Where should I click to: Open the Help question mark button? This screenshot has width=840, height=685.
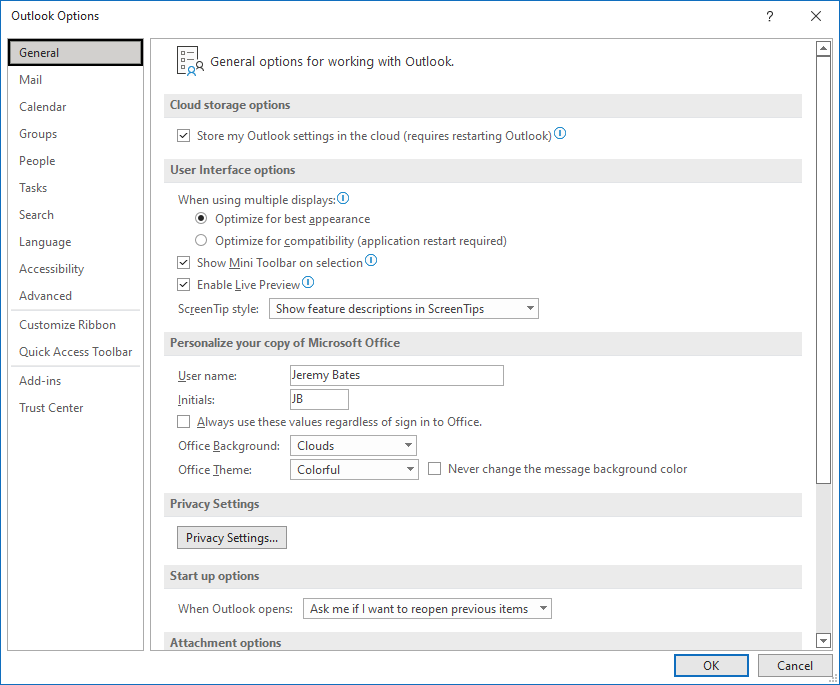tap(769, 16)
